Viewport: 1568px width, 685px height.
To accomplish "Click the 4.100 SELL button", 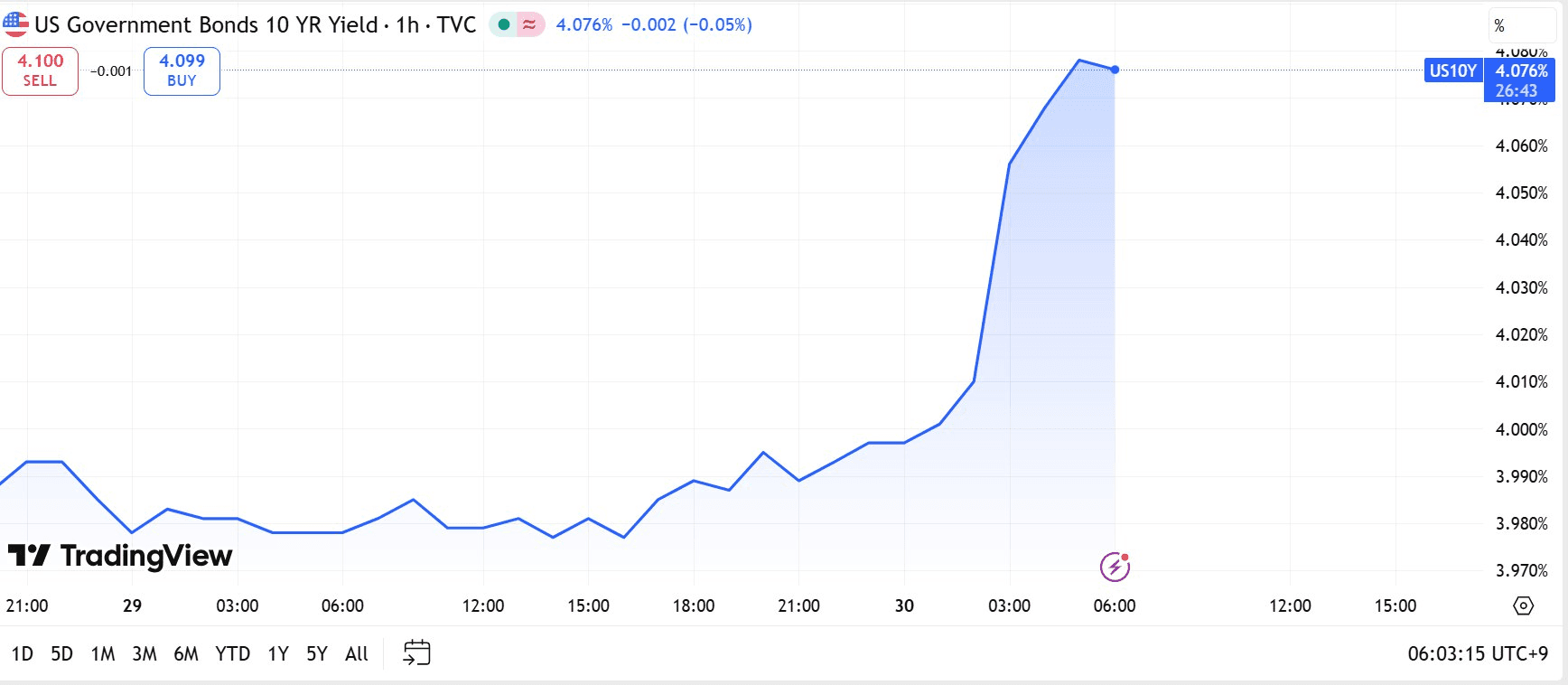I will 40,70.
